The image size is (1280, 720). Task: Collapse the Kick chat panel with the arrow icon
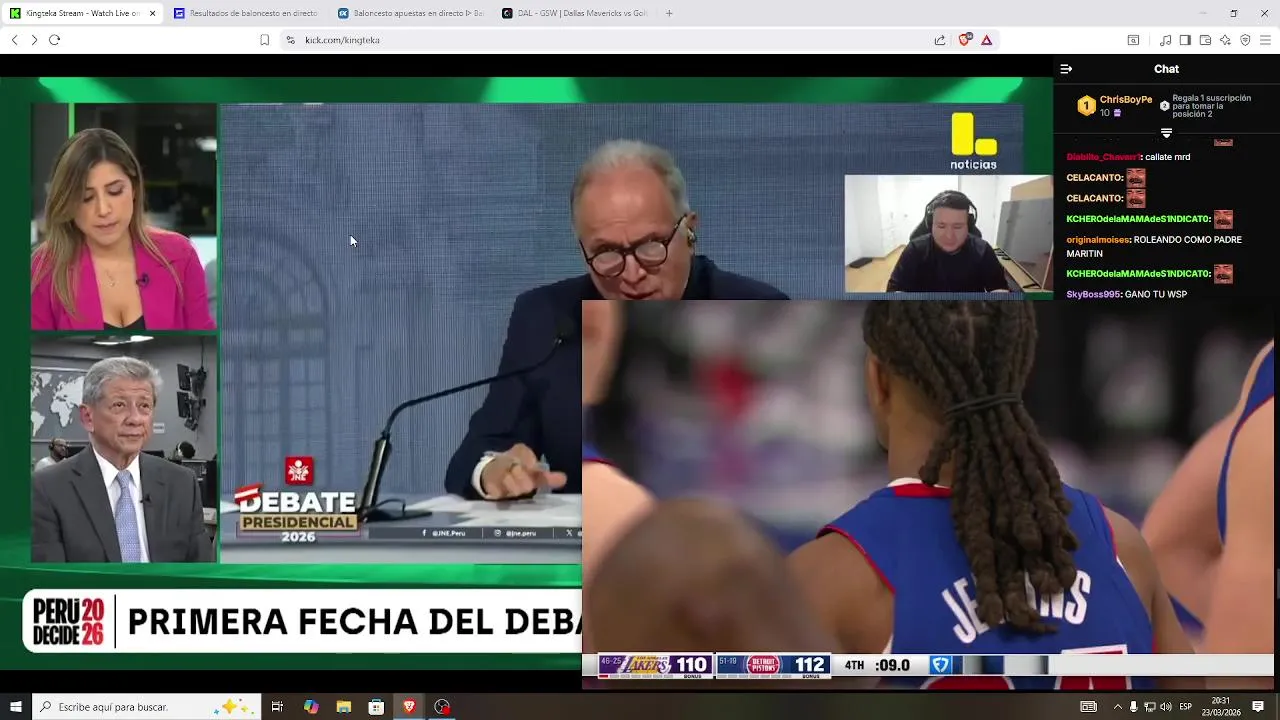1066,69
